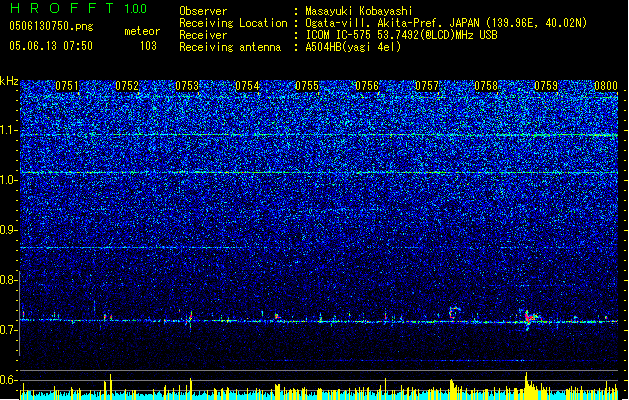Screen dimensions: 629x400
Task: Click the 0756 time marker
Action: coord(367,86)
